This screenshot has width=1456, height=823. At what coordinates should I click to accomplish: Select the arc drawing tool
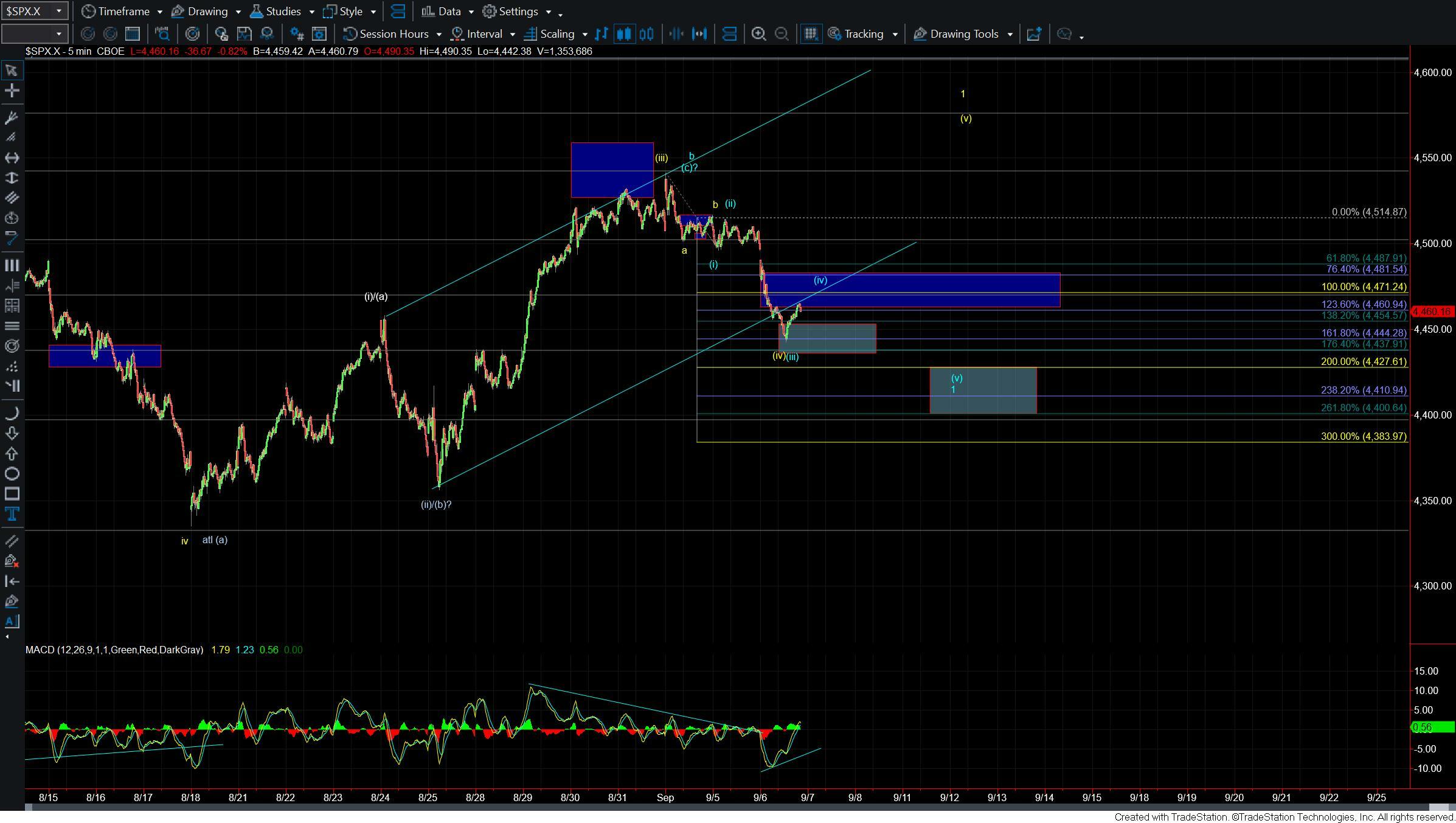click(12, 414)
